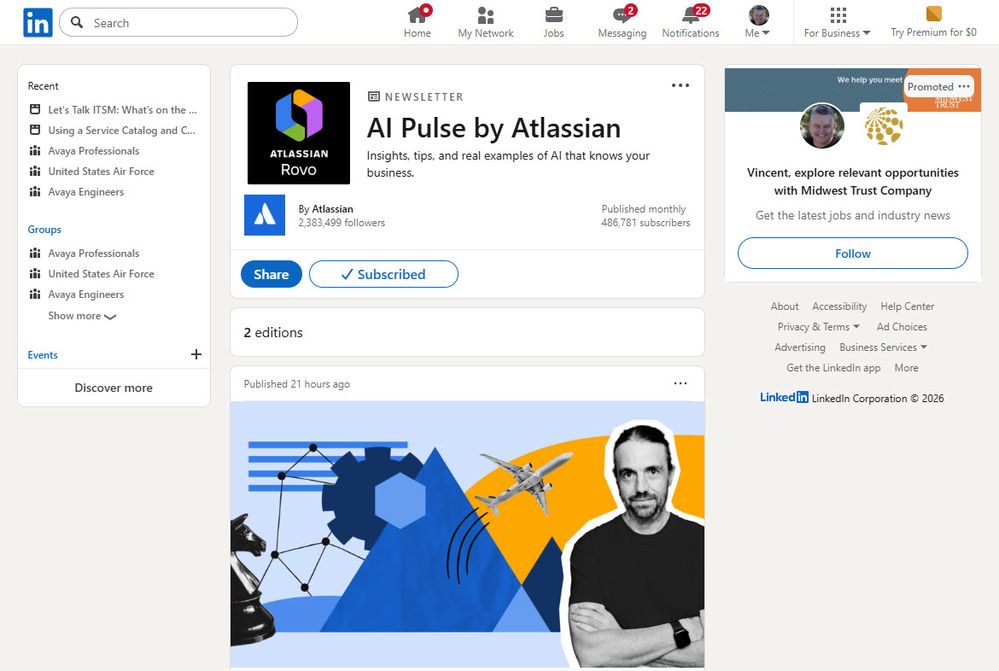Open Avaya Professionals under Recent
The height and width of the screenshot is (671, 999).
coord(85,151)
